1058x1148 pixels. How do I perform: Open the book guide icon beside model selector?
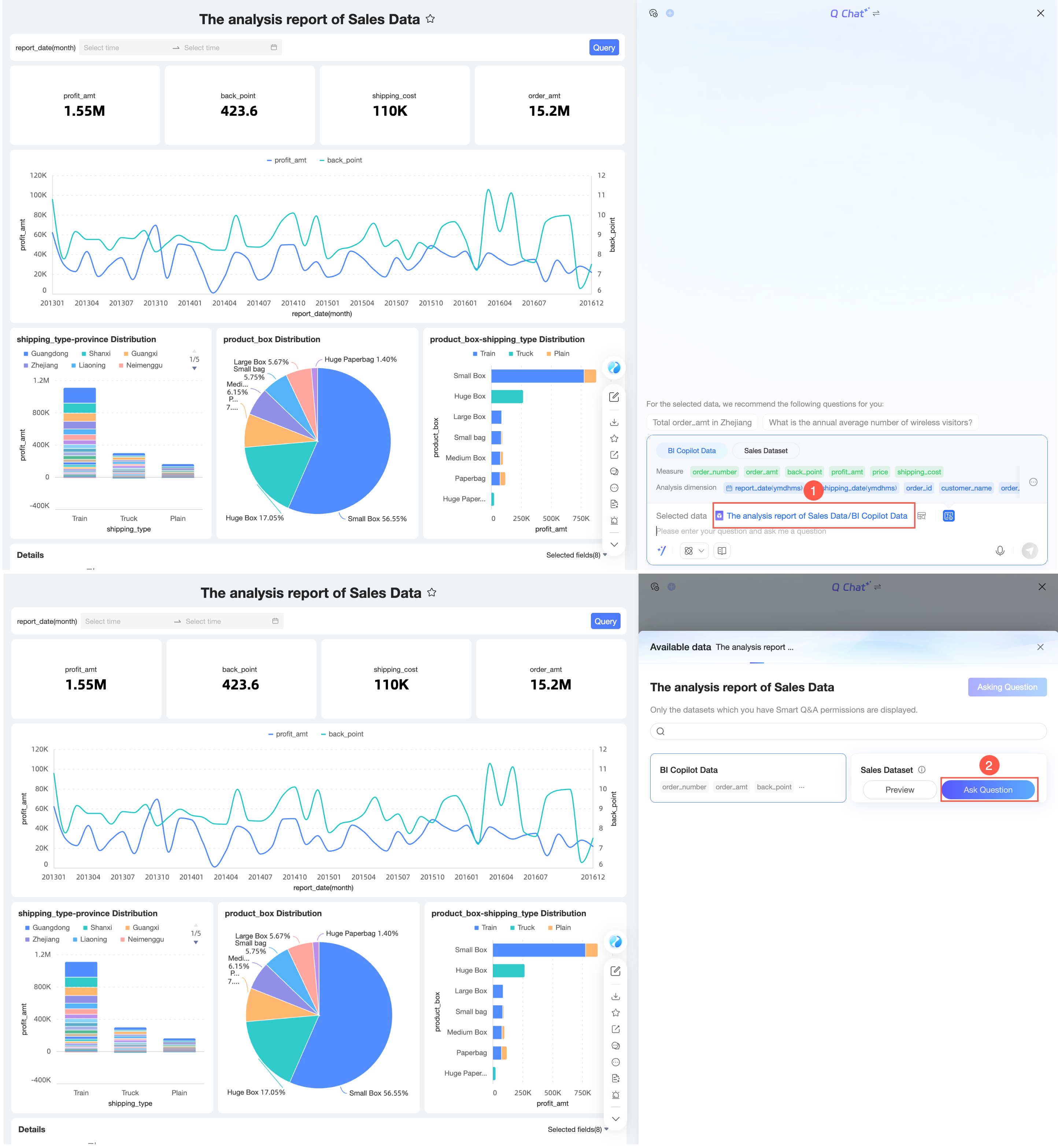(x=722, y=551)
